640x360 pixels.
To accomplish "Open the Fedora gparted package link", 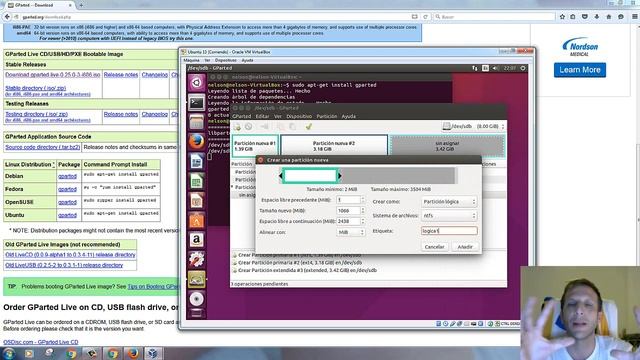I will point(67,189).
